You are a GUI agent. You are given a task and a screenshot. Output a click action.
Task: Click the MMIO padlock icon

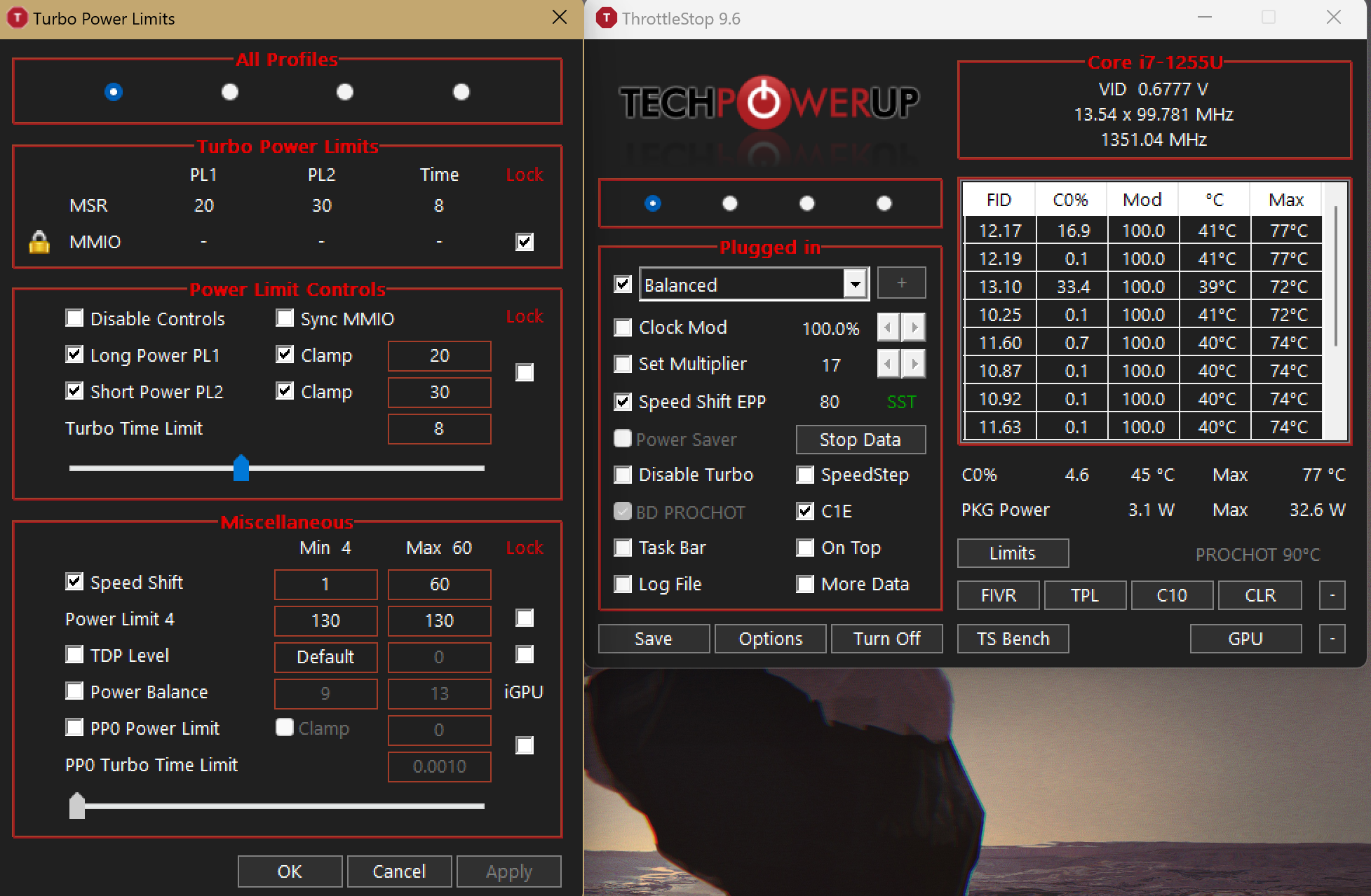click(39, 242)
